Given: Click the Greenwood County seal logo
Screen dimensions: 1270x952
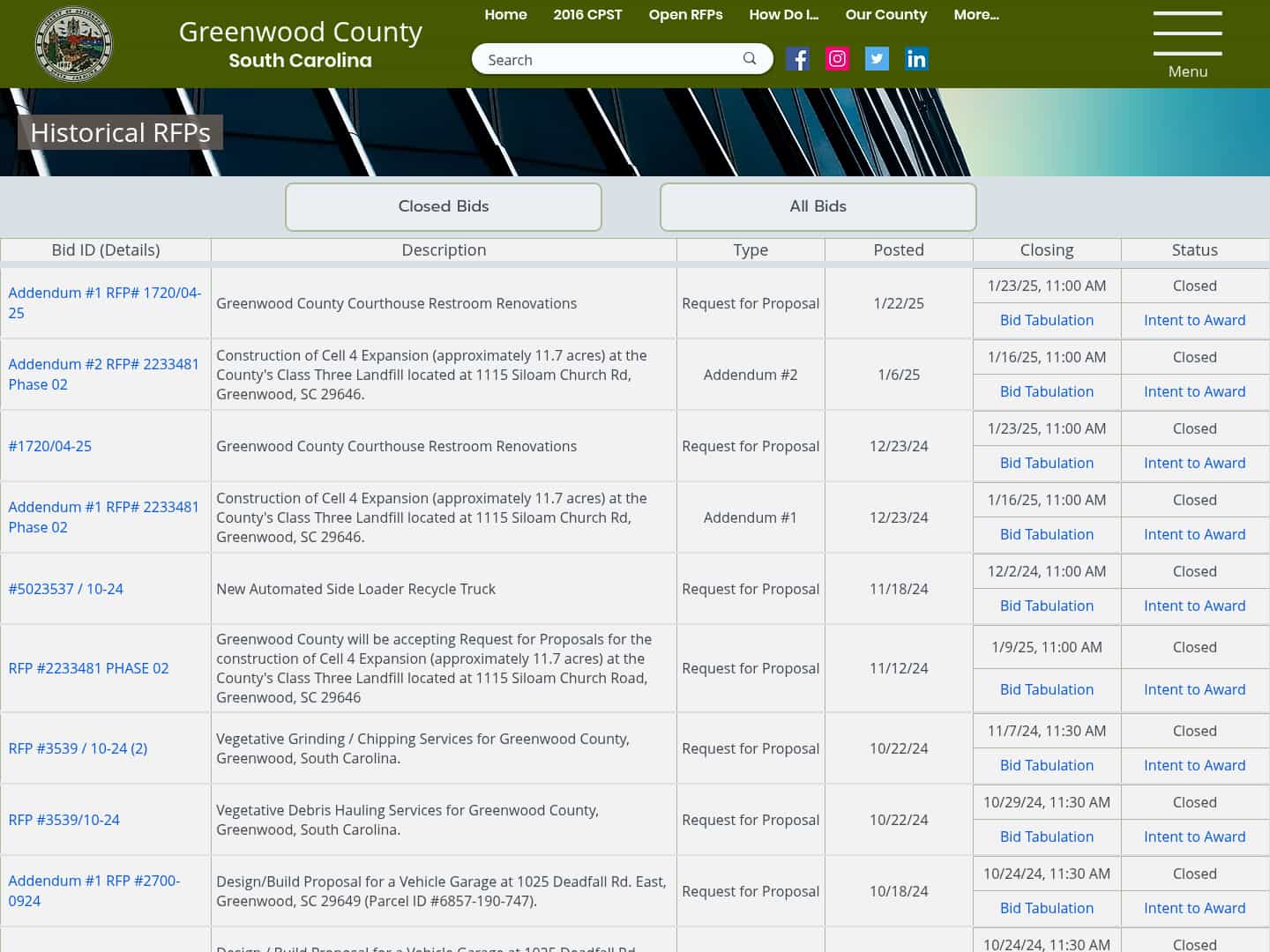Looking at the screenshot, I should click(x=73, y=43).
